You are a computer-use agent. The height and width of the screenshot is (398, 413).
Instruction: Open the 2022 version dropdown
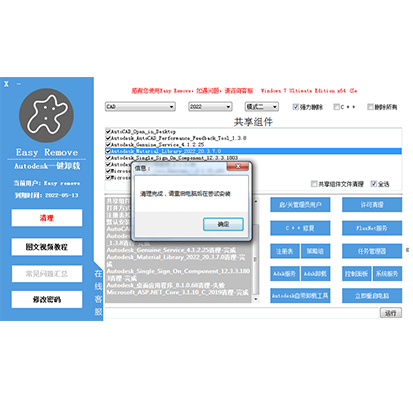pos(210,107)
